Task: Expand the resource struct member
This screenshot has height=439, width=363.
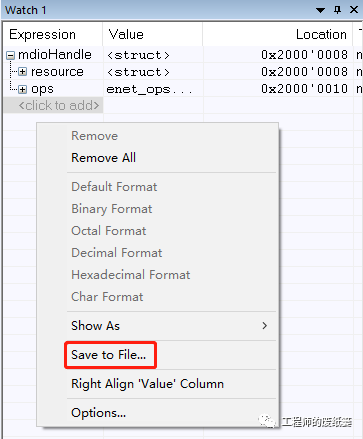Action: (22, 72)
